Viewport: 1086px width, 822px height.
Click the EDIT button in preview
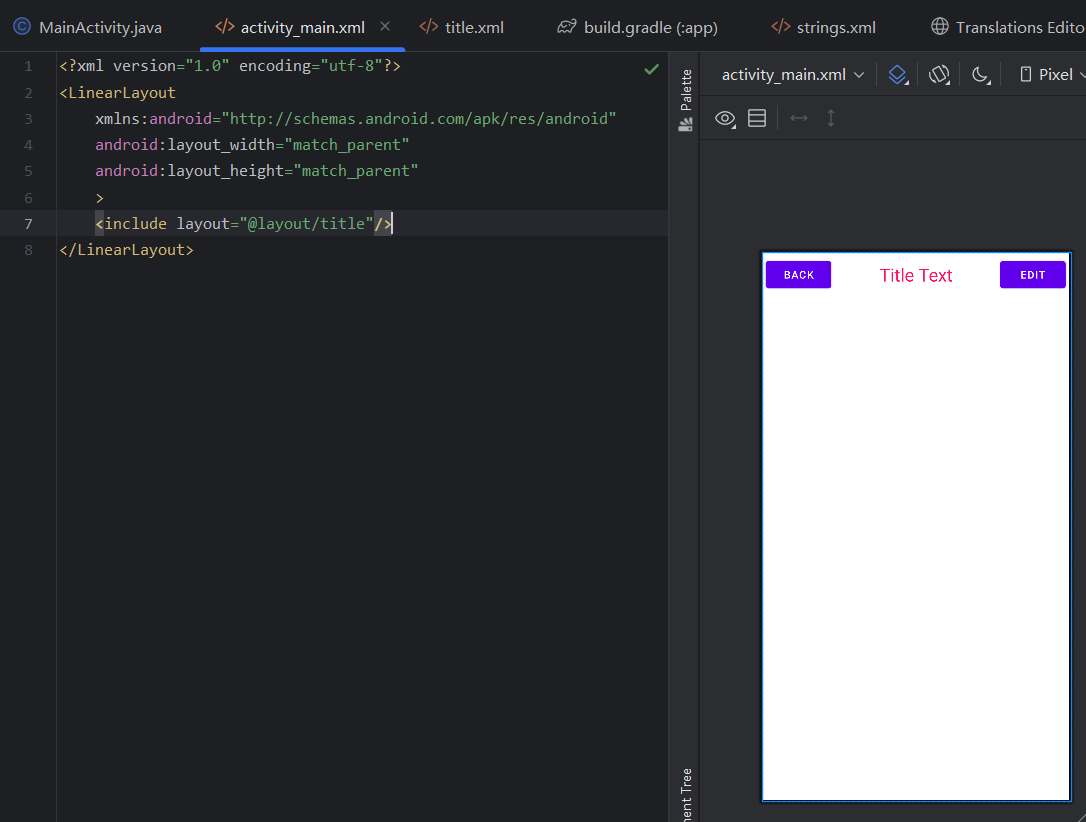tap(1032, 275)
